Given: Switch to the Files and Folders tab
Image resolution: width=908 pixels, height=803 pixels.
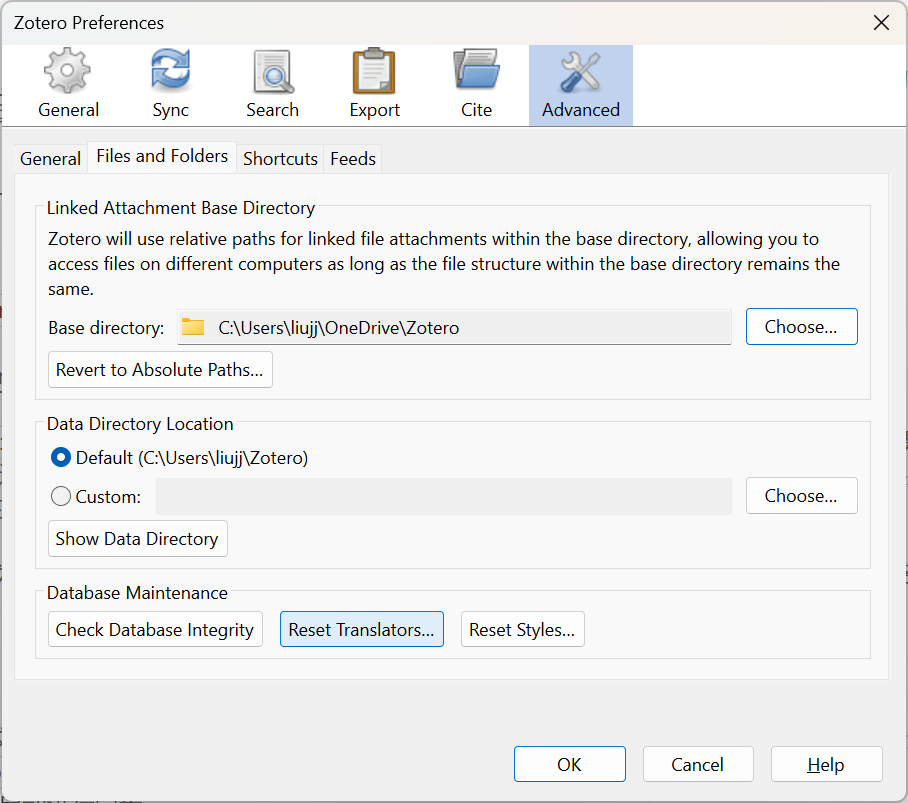Looking at the screenshot, I should [162, 156].
